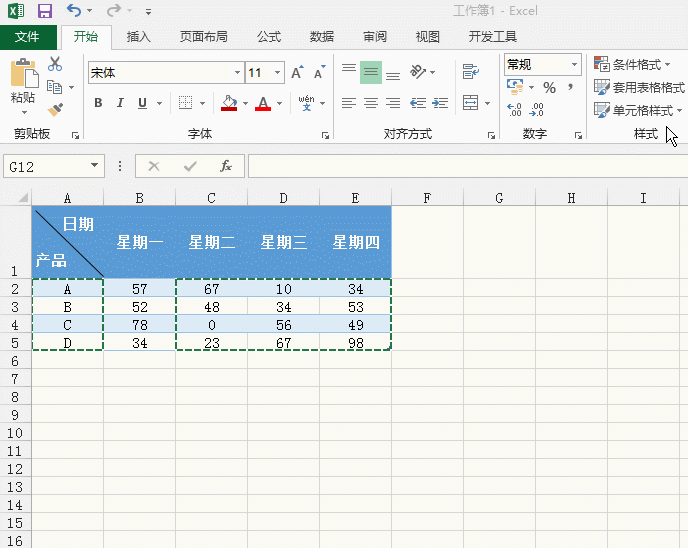Open the Paste options dropdown arrow
Screen dimensions: 688x548
[24, 112]
